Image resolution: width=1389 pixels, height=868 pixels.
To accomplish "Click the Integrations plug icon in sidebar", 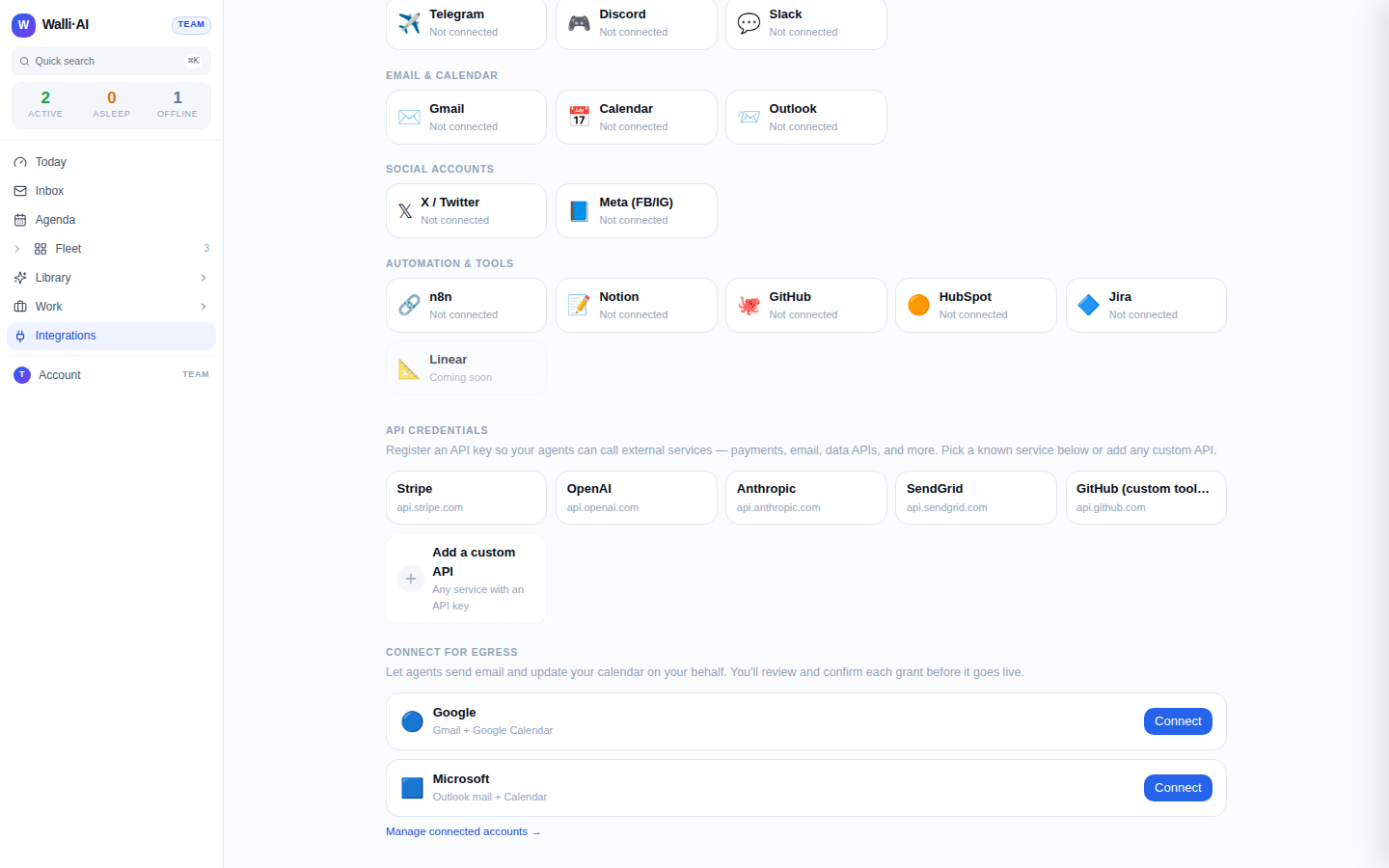I will (x=20, y=336).
